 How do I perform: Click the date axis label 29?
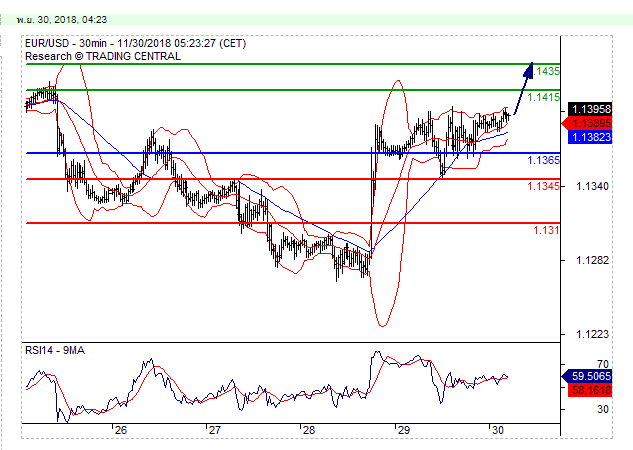tap(403, 430)
